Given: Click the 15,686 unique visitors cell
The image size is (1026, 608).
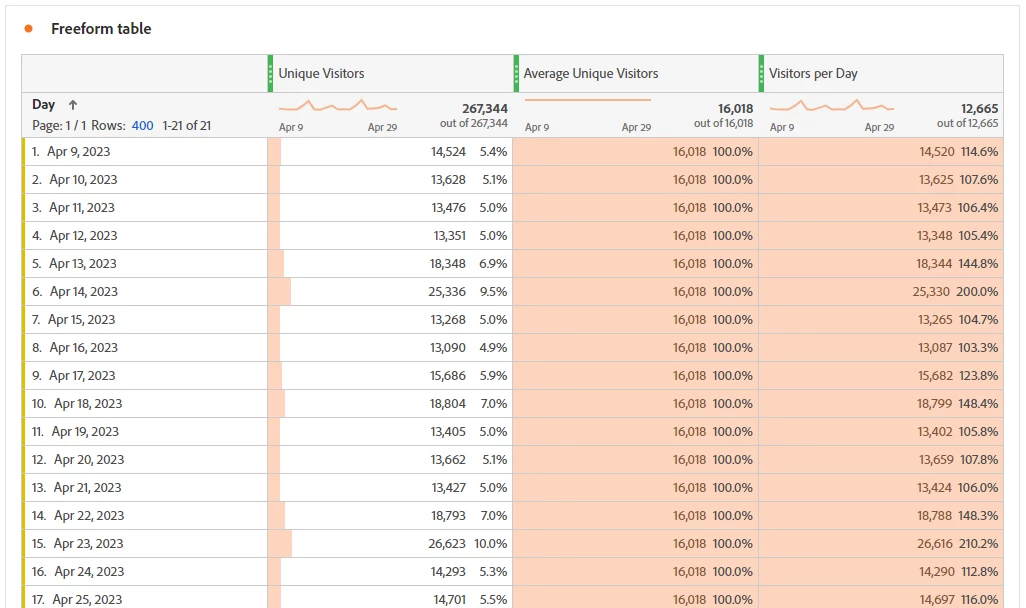Looking at the screenshot, I should coord(391,376).
